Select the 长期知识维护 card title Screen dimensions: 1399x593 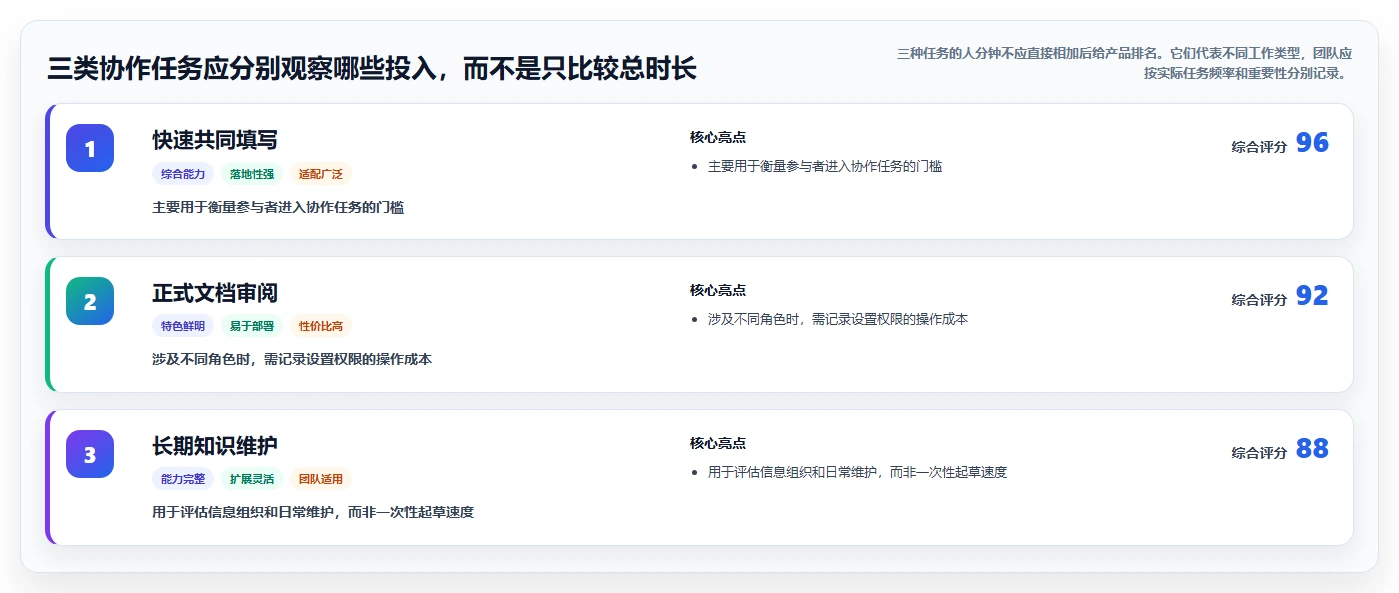pyautogui.click(x=215, y=446)
